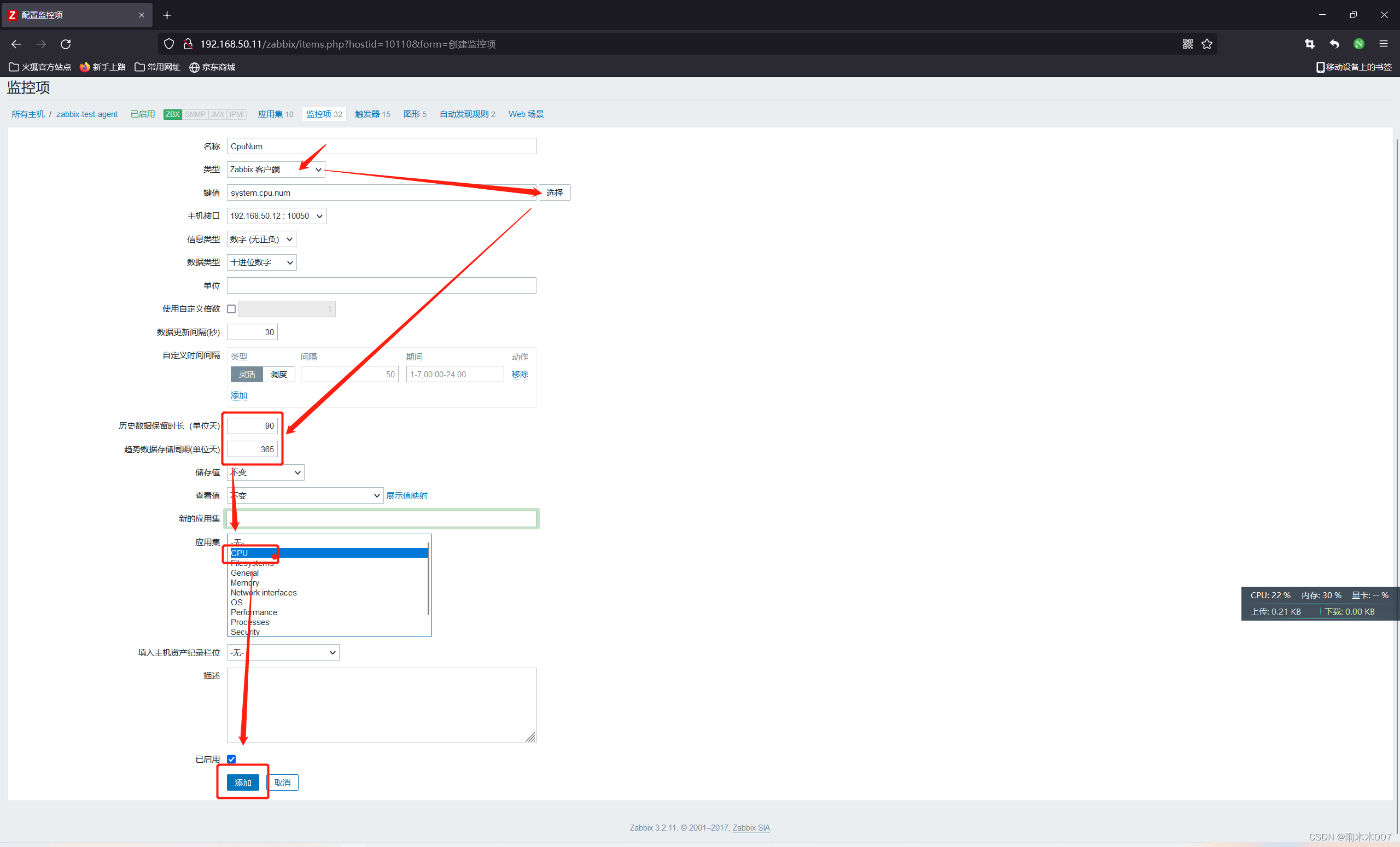
Task: Click the 键值 field with system.cpu.num
Action: (381, 192)
